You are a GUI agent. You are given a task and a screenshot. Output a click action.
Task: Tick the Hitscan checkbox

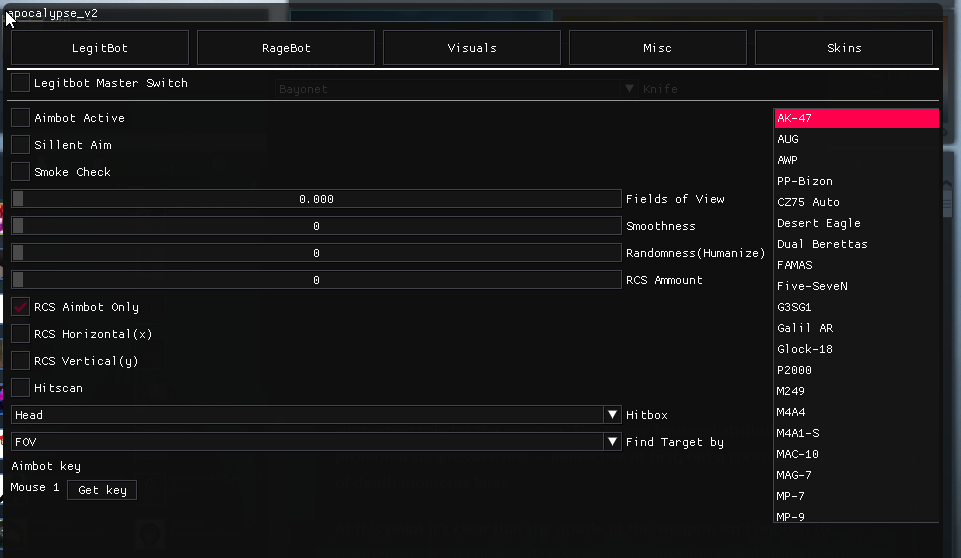21,388
